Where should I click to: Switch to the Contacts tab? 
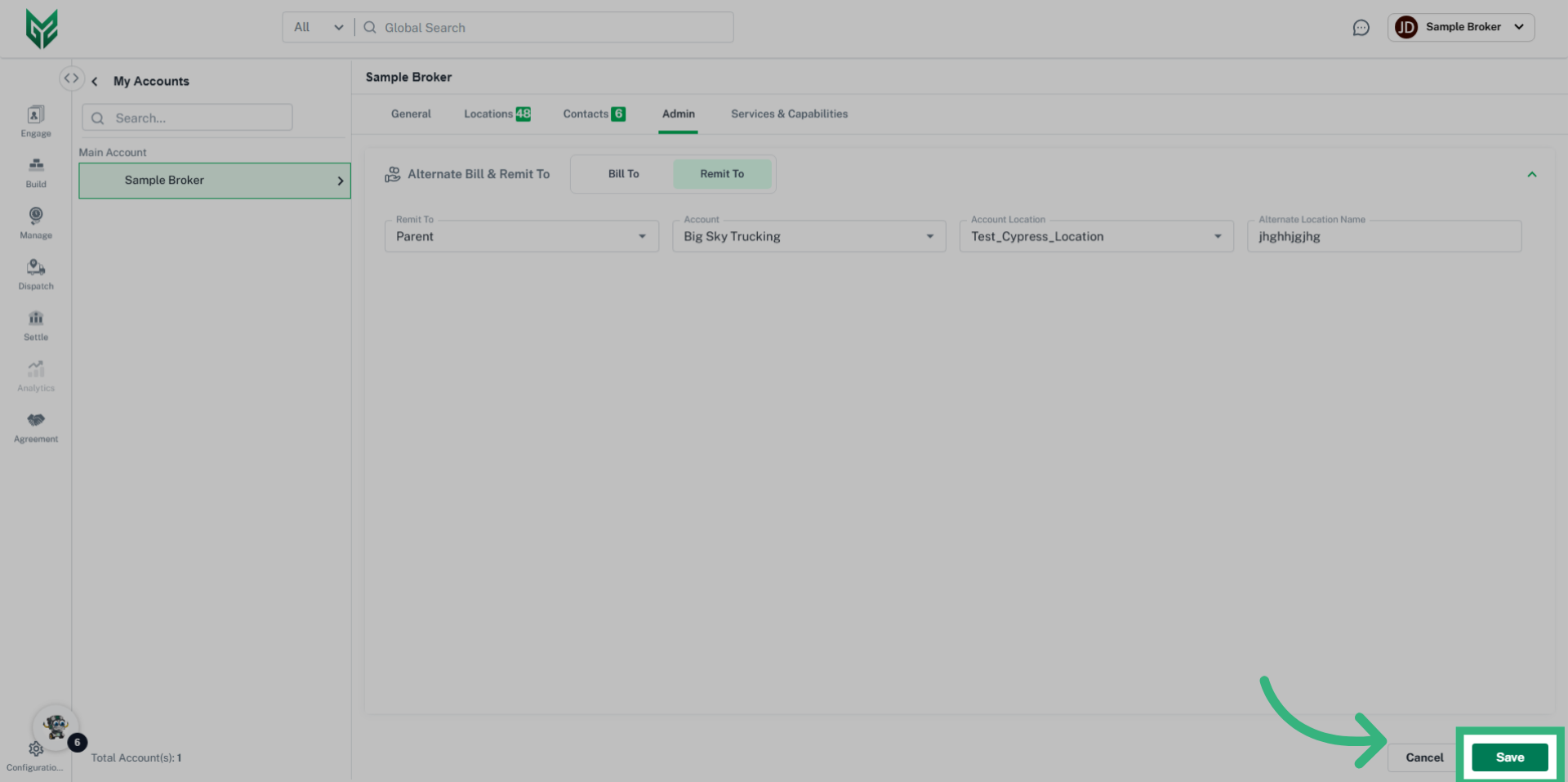[594, 114]
